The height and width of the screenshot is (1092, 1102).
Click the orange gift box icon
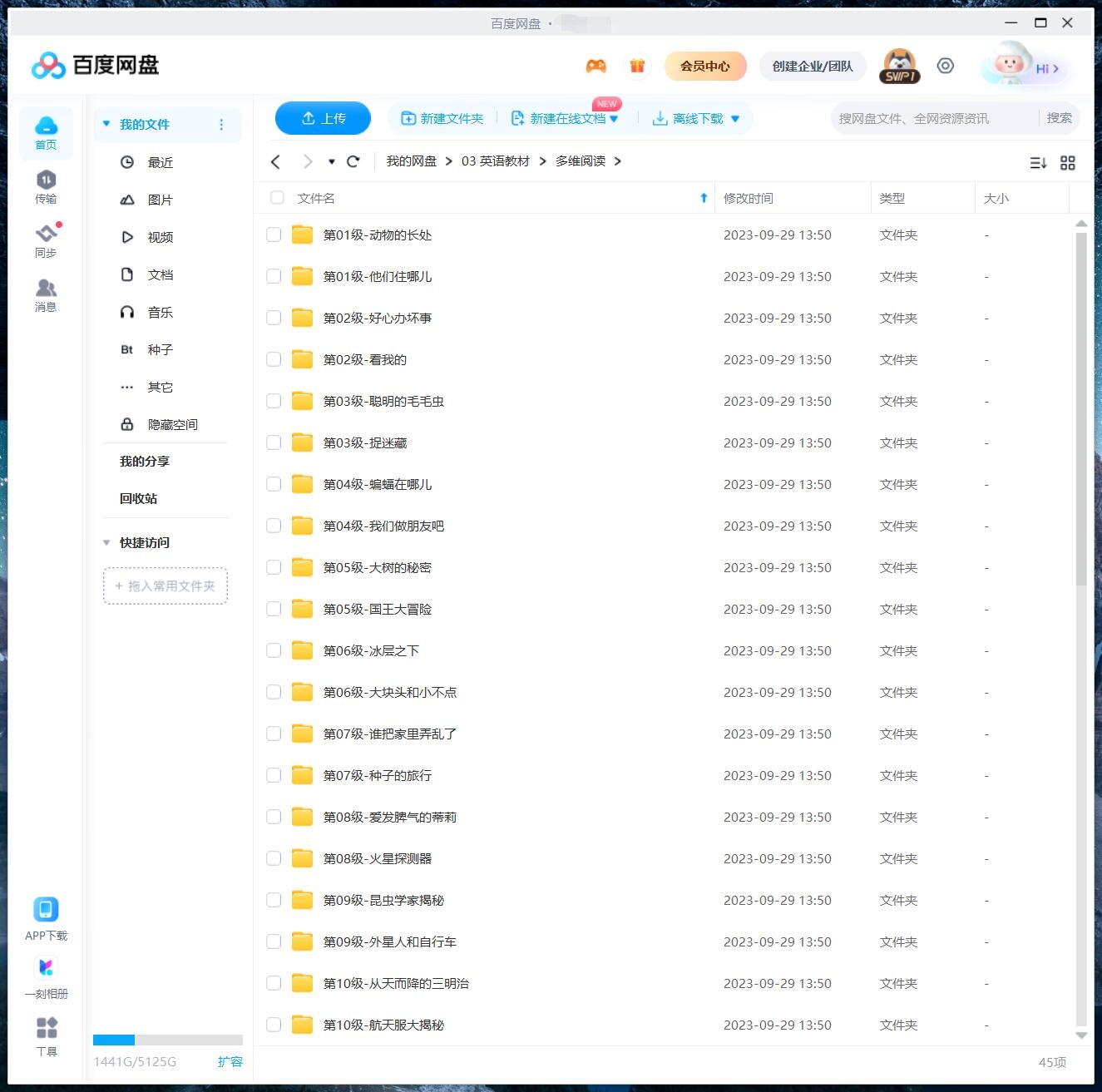click(637, 67)
